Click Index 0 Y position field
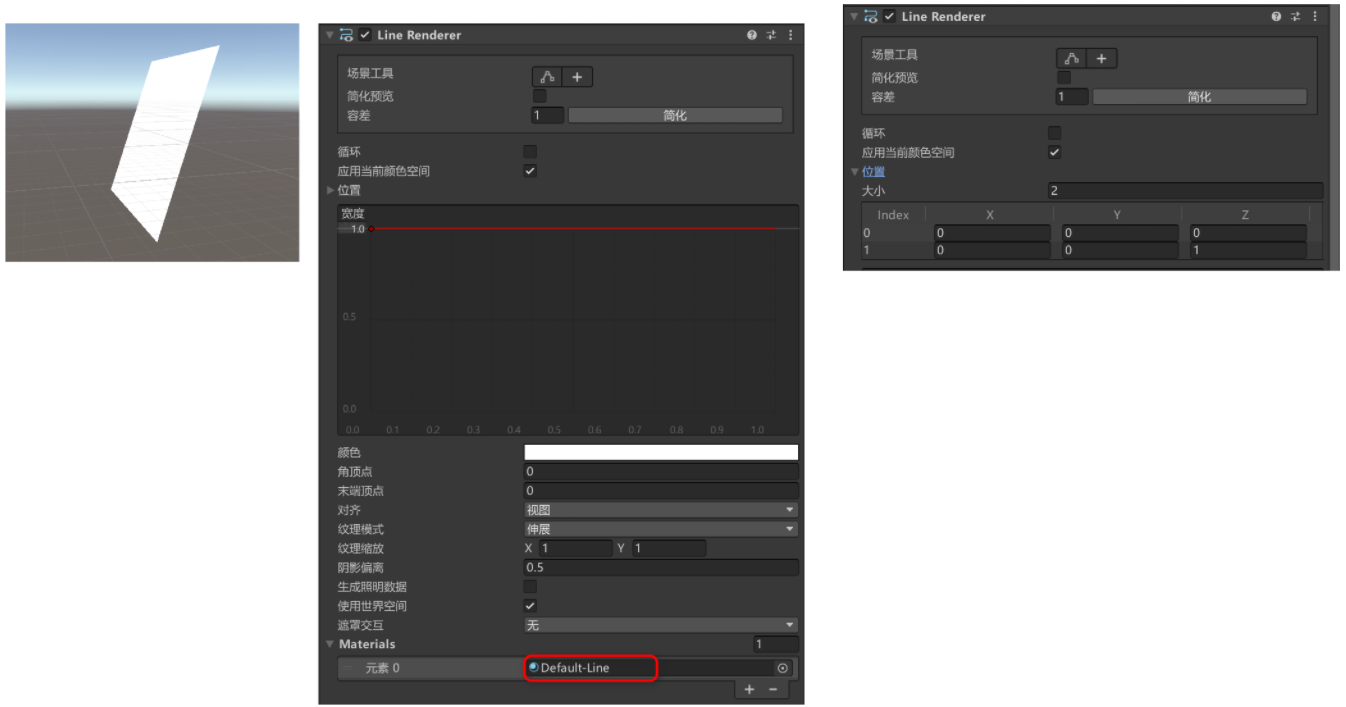The width and height of the screenshot is (1346, 707). [1120, 233]
